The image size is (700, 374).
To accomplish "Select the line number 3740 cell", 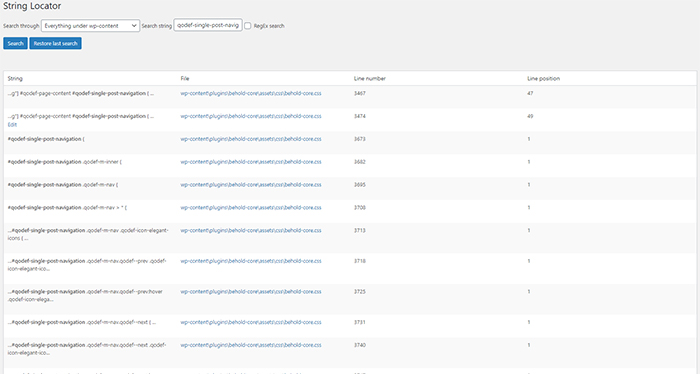I will coord(360,345).
